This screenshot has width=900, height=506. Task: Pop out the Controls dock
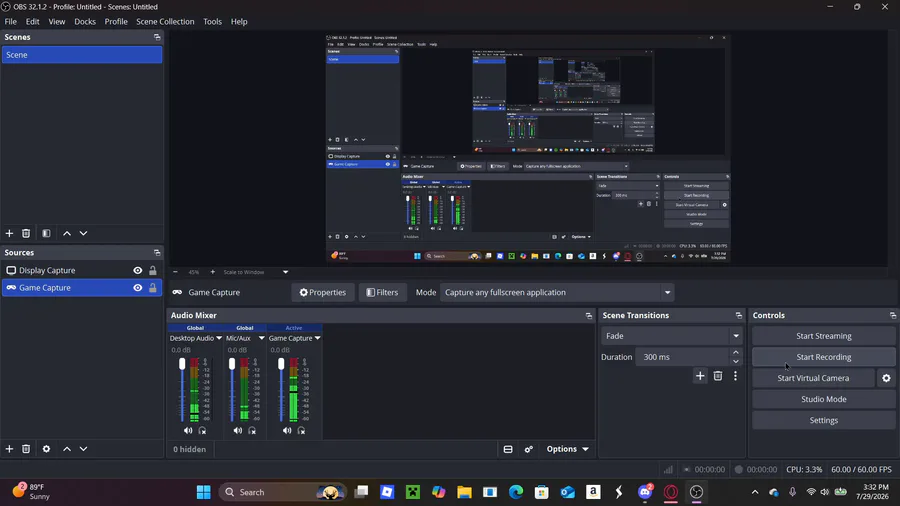893,316
